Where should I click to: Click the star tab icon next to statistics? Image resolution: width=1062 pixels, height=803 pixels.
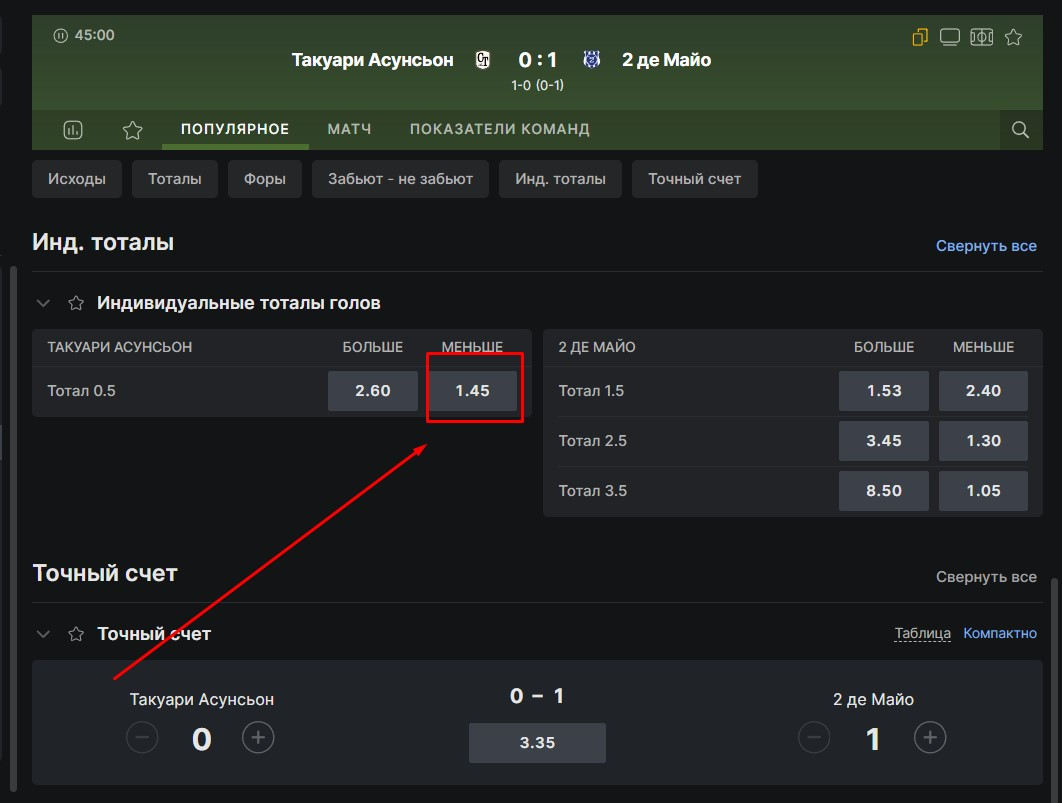132,130
